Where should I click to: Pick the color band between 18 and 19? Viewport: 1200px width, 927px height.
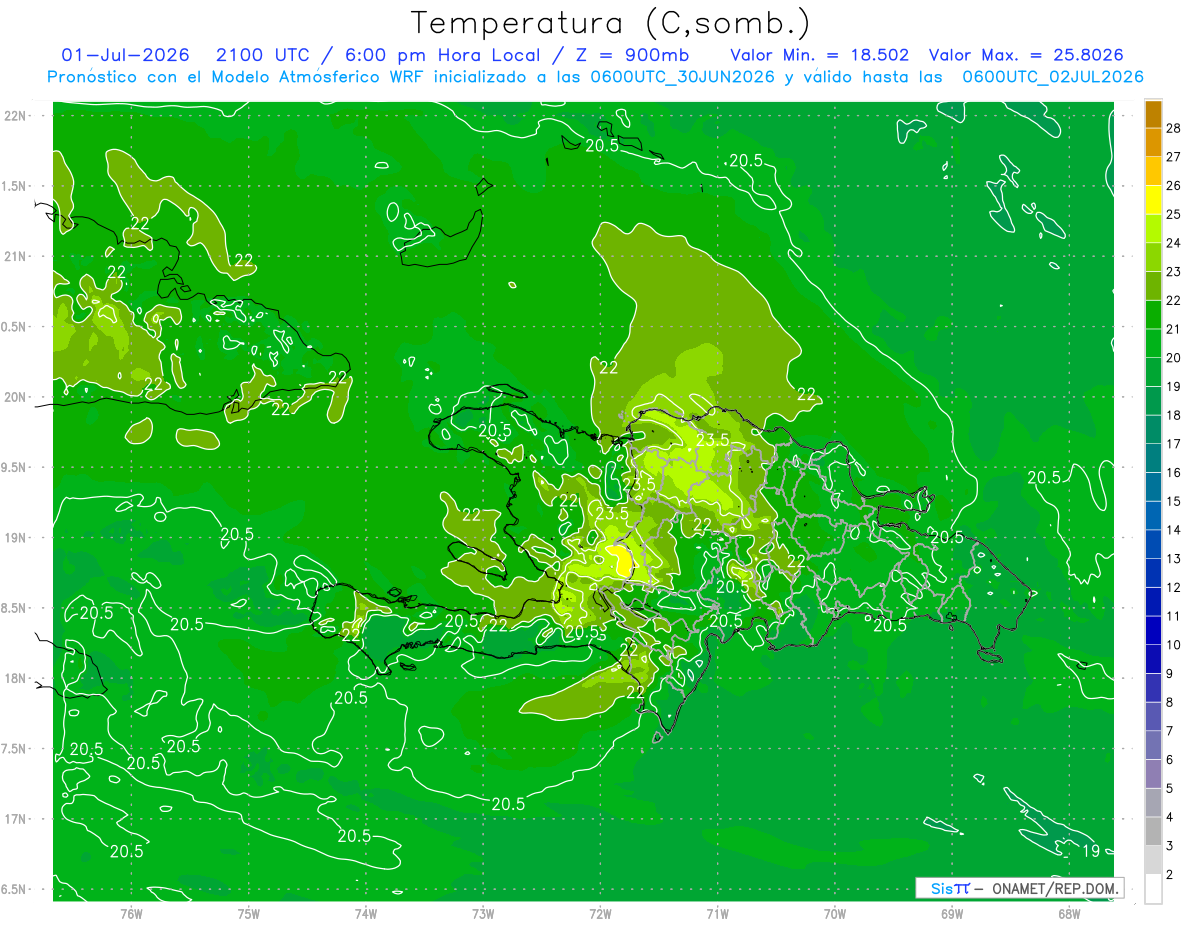[x=1153, y=402]
